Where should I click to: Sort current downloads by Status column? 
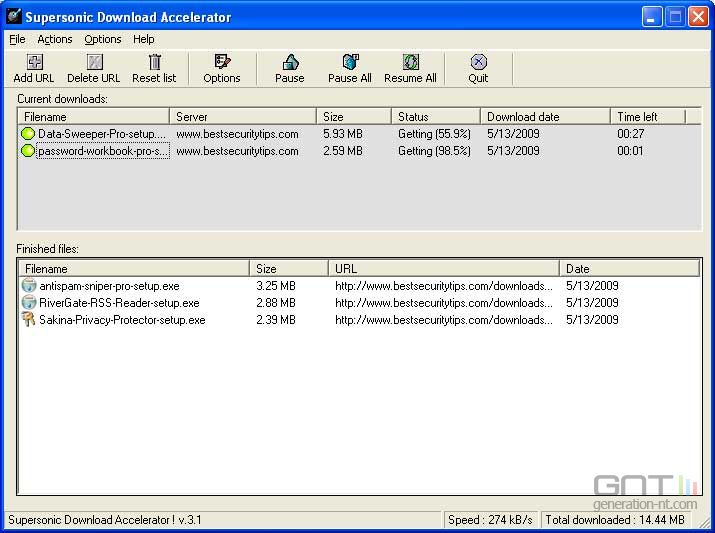click(434, 117)
